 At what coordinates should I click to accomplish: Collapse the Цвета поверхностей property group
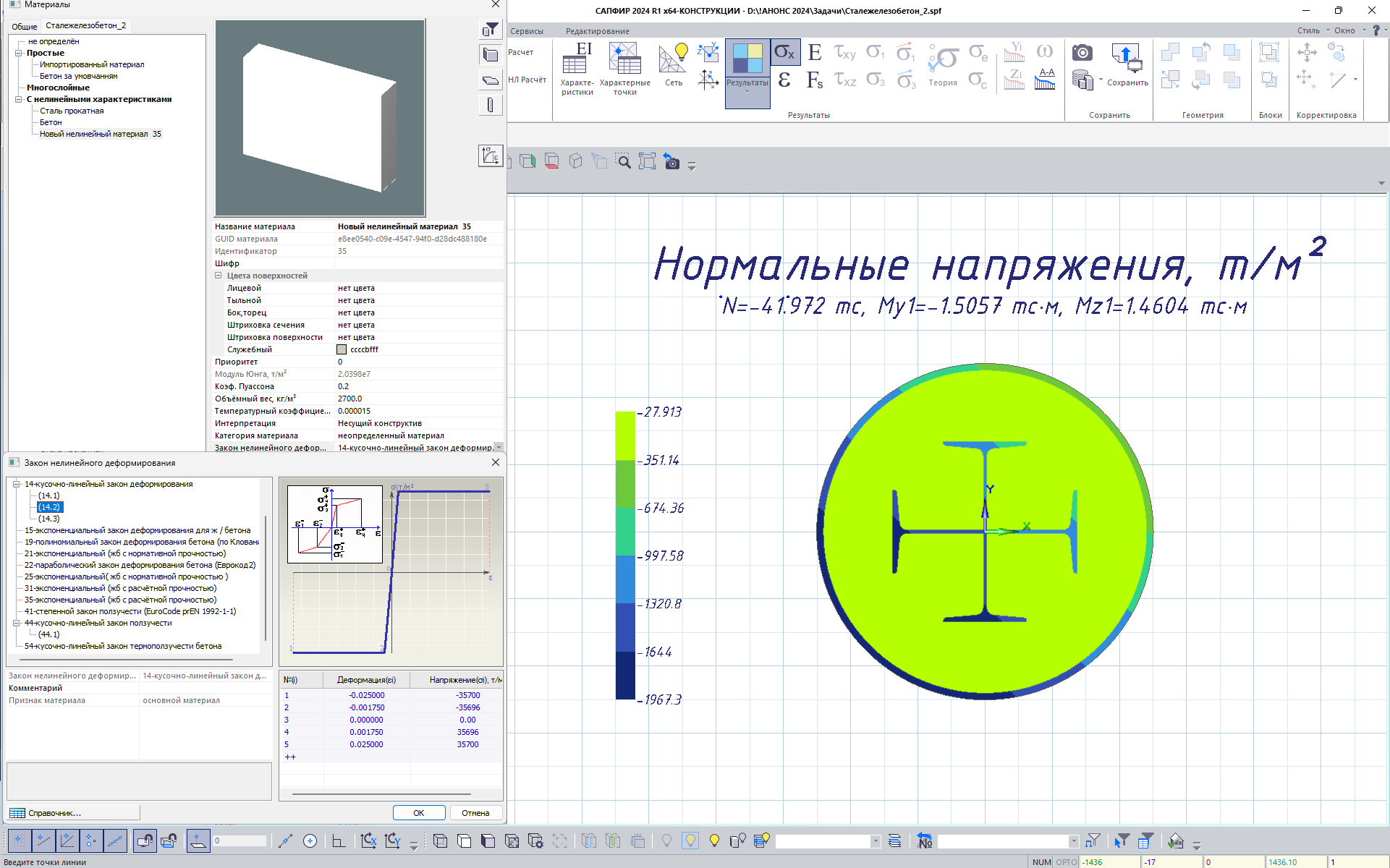pos(219,276)
